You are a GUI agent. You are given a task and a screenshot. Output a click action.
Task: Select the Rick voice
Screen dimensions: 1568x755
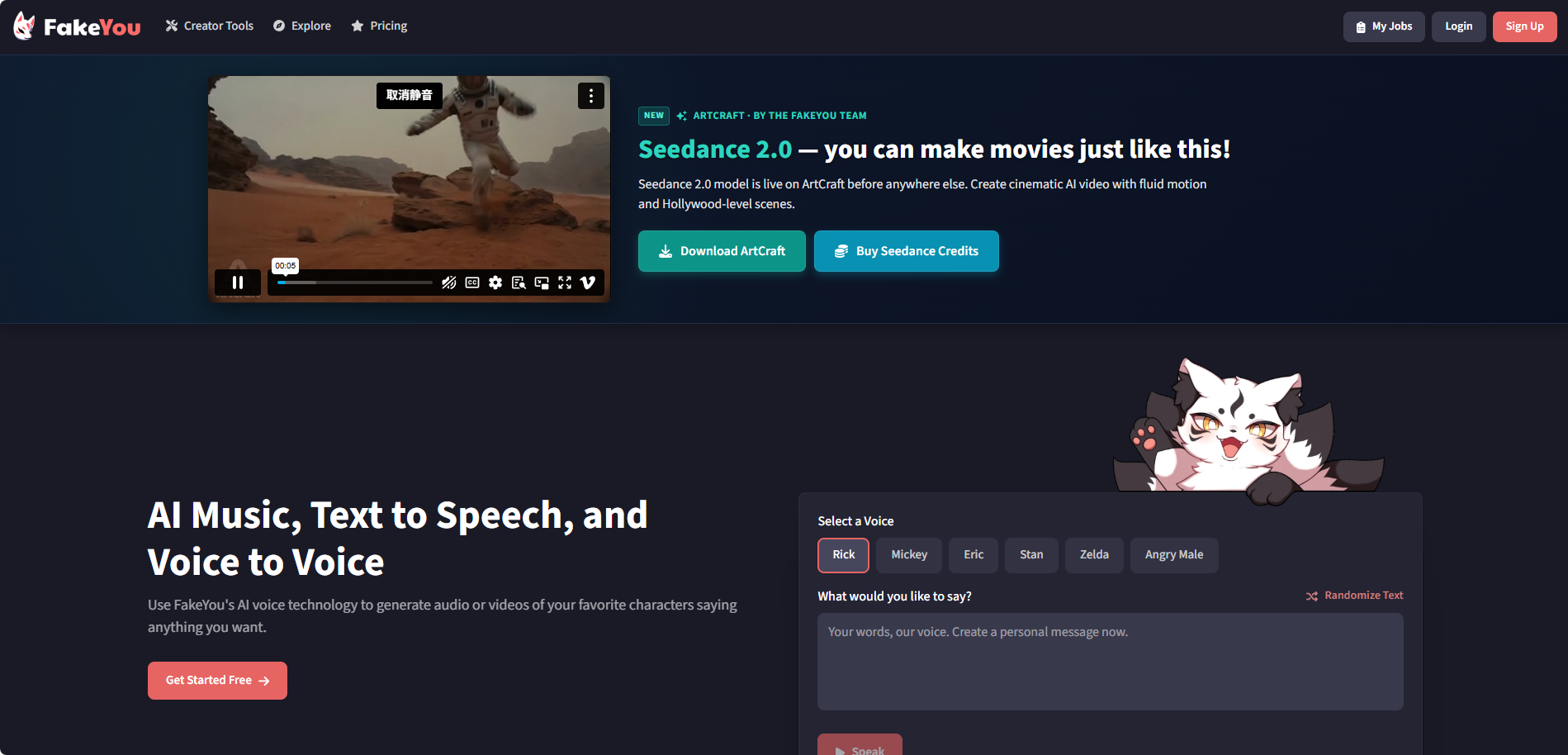(844, 555)
